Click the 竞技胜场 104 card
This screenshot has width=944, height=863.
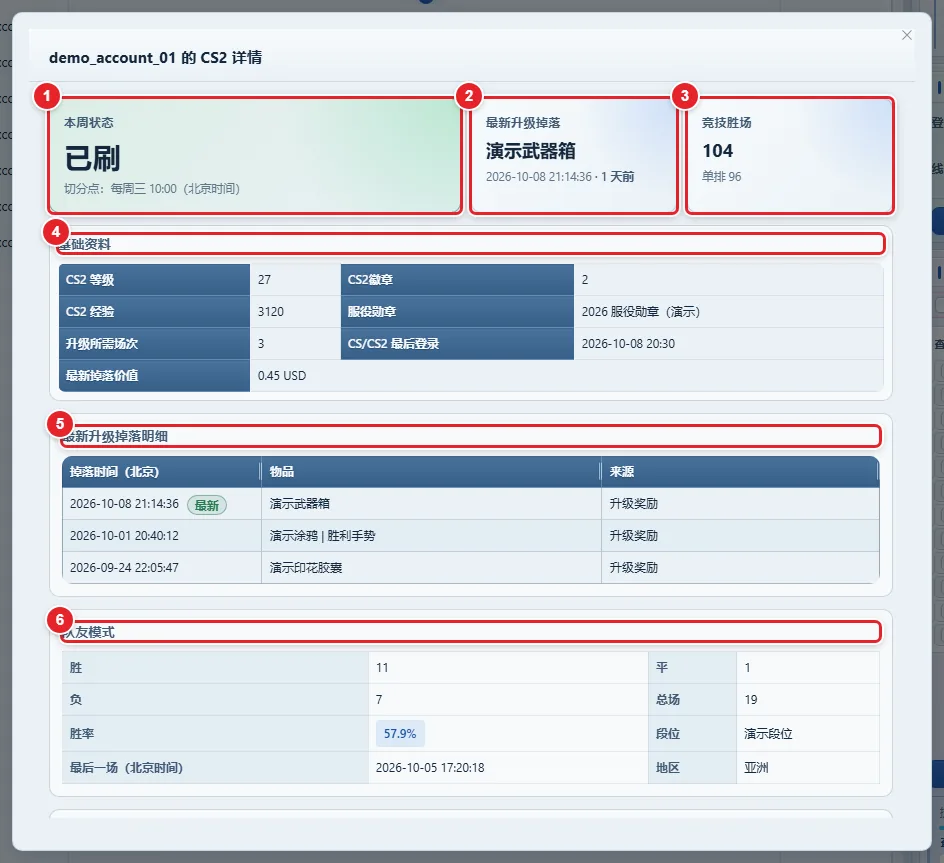click(790, 155)
